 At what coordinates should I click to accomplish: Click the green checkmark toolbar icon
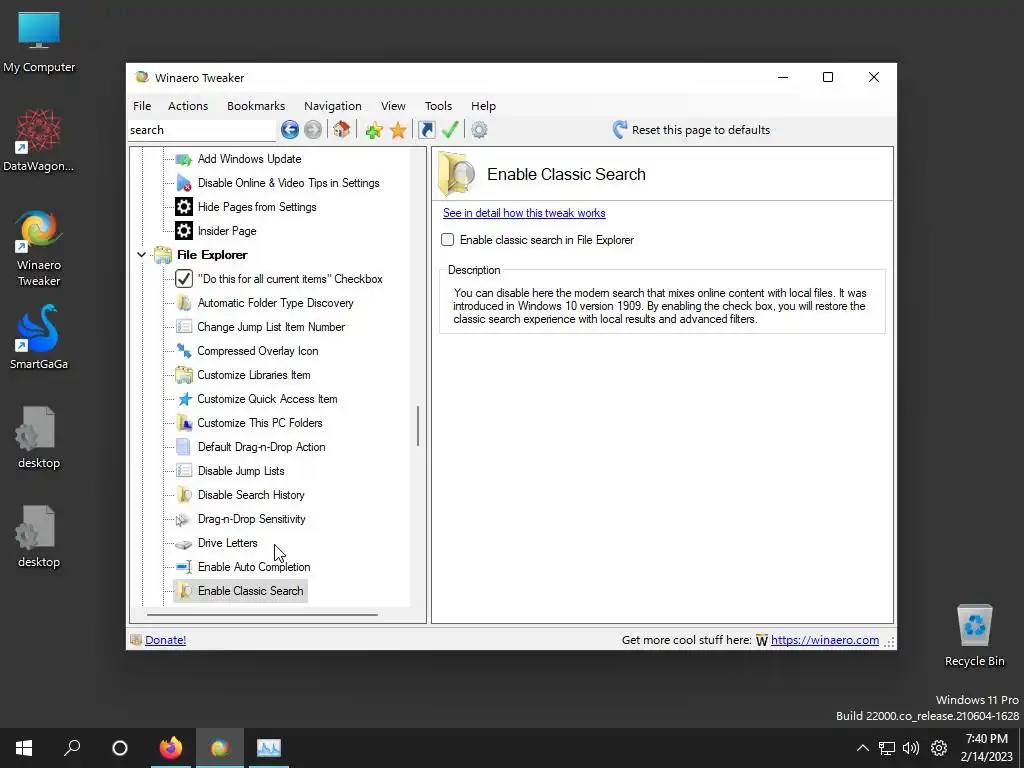pyautogui.click(x=450, y=129)
